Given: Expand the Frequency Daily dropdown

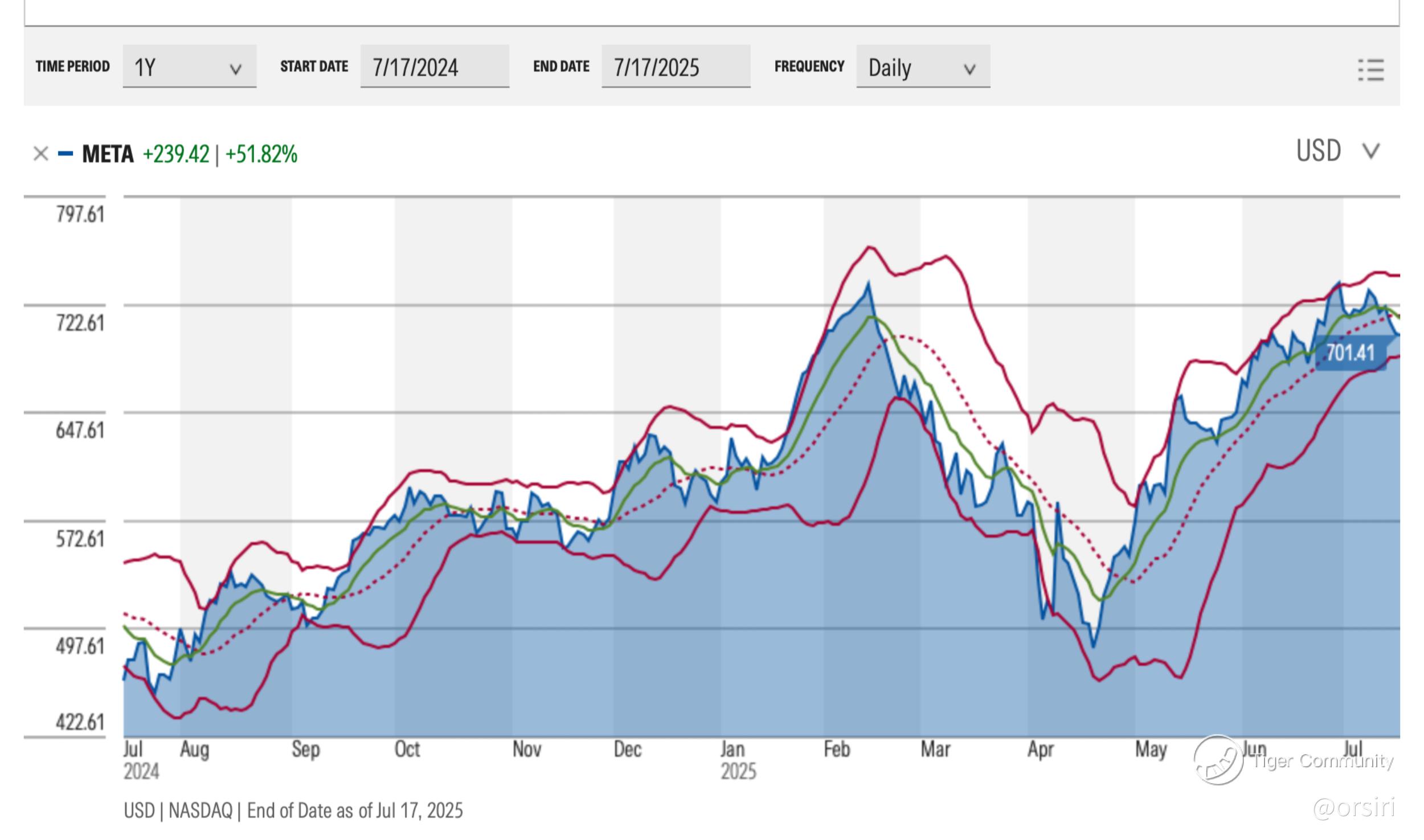Looking at the screenshot, I should tap(923, 67).
